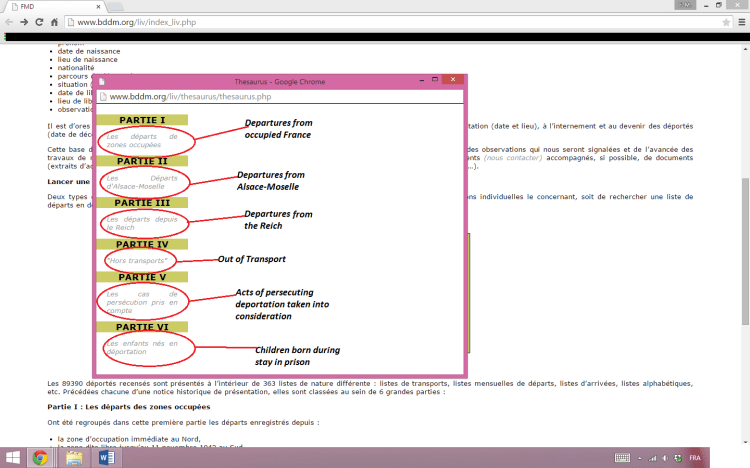Select the PARTIE I heading
Screen dimensions: 750x468
pyautogui.click(x=142, y=120)
